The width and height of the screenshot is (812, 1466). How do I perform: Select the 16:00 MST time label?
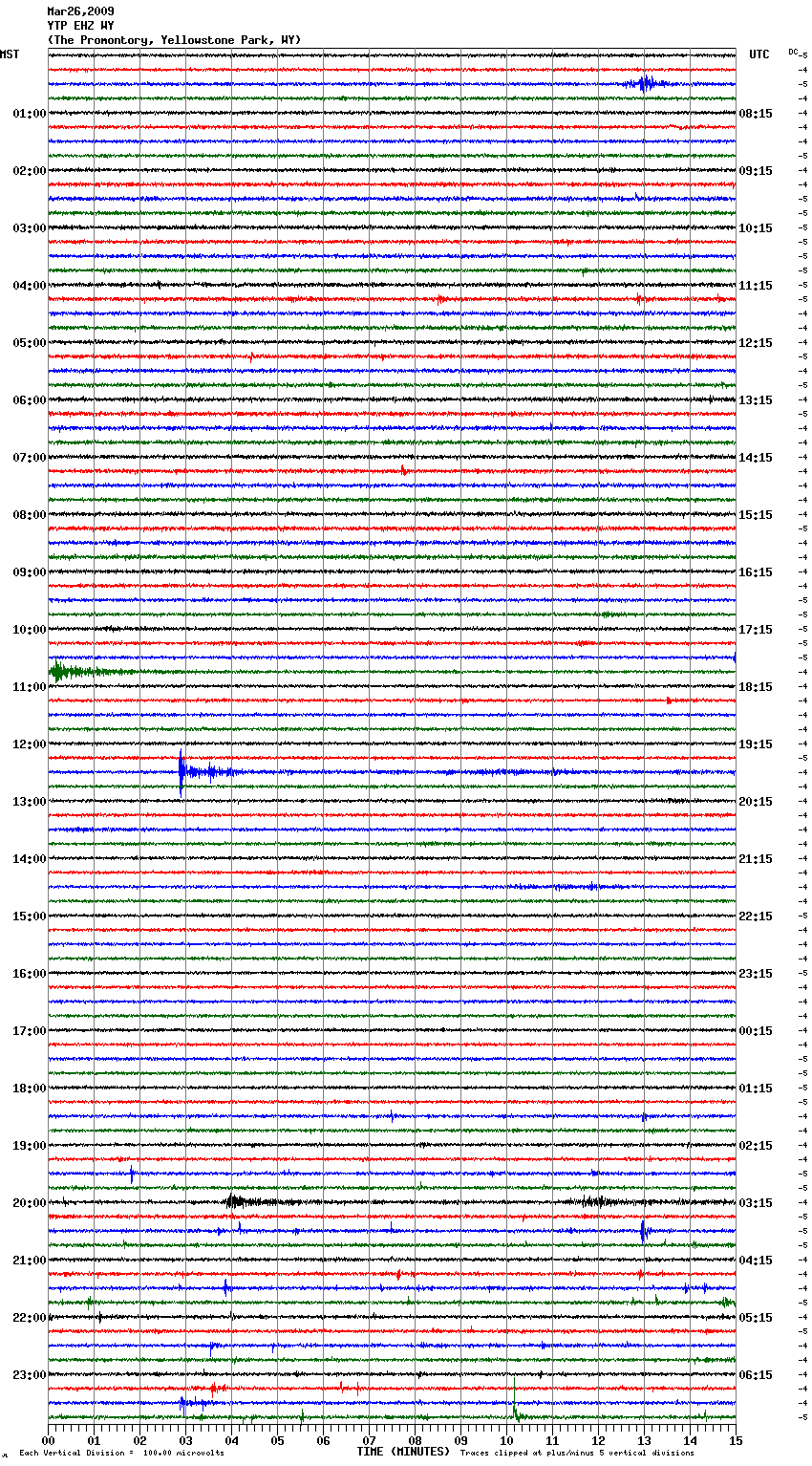[30, 974]
